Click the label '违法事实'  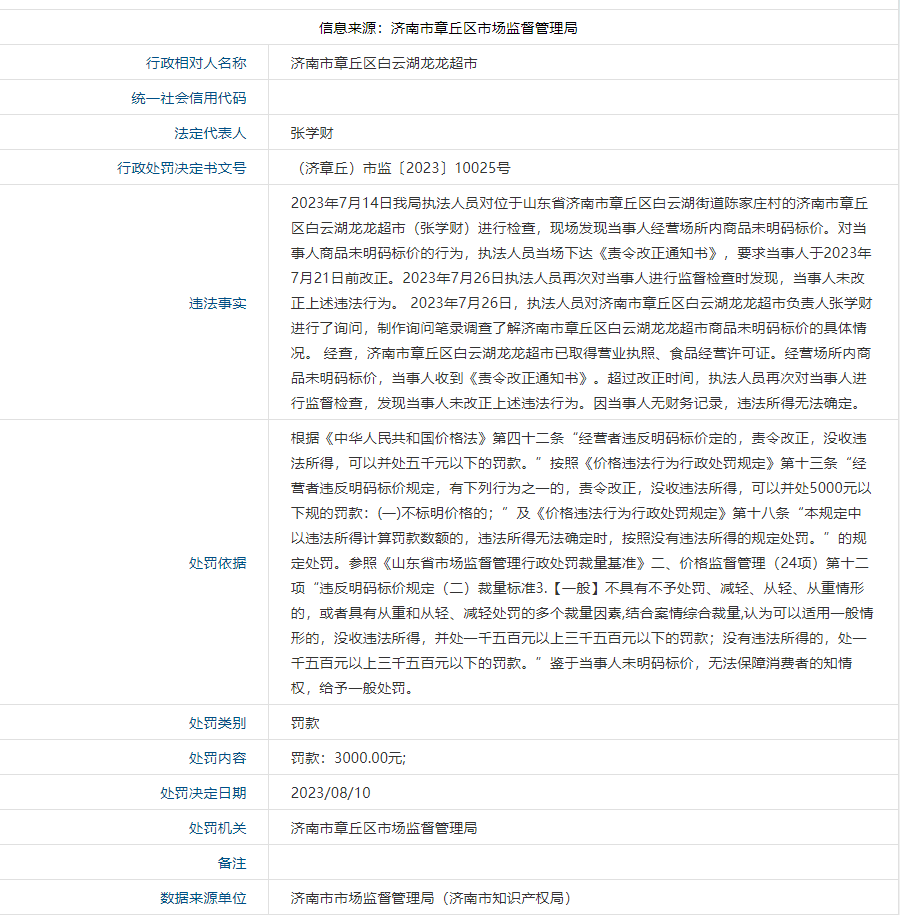(x=217, y=303)
